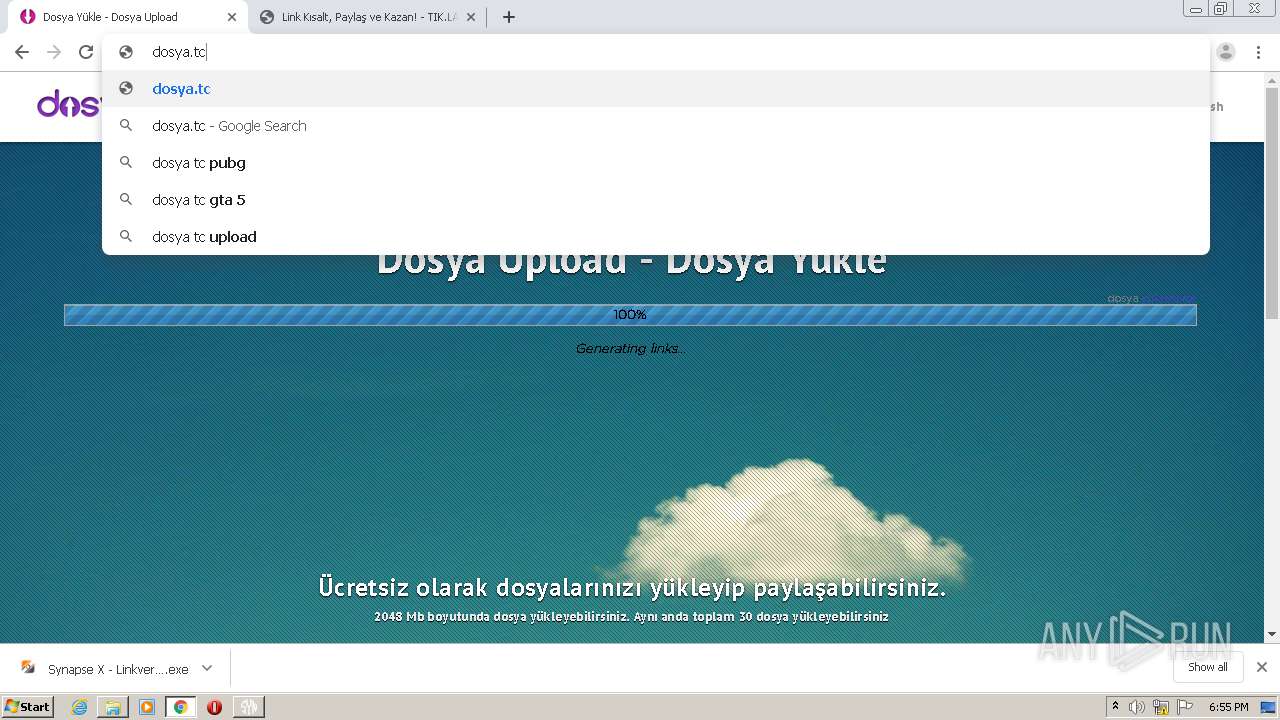Image resolution: width=1280 pixels, height=720 pixels.
Task: Click the address bar containing dosya.tc
Action: click(x=656, y=52)
